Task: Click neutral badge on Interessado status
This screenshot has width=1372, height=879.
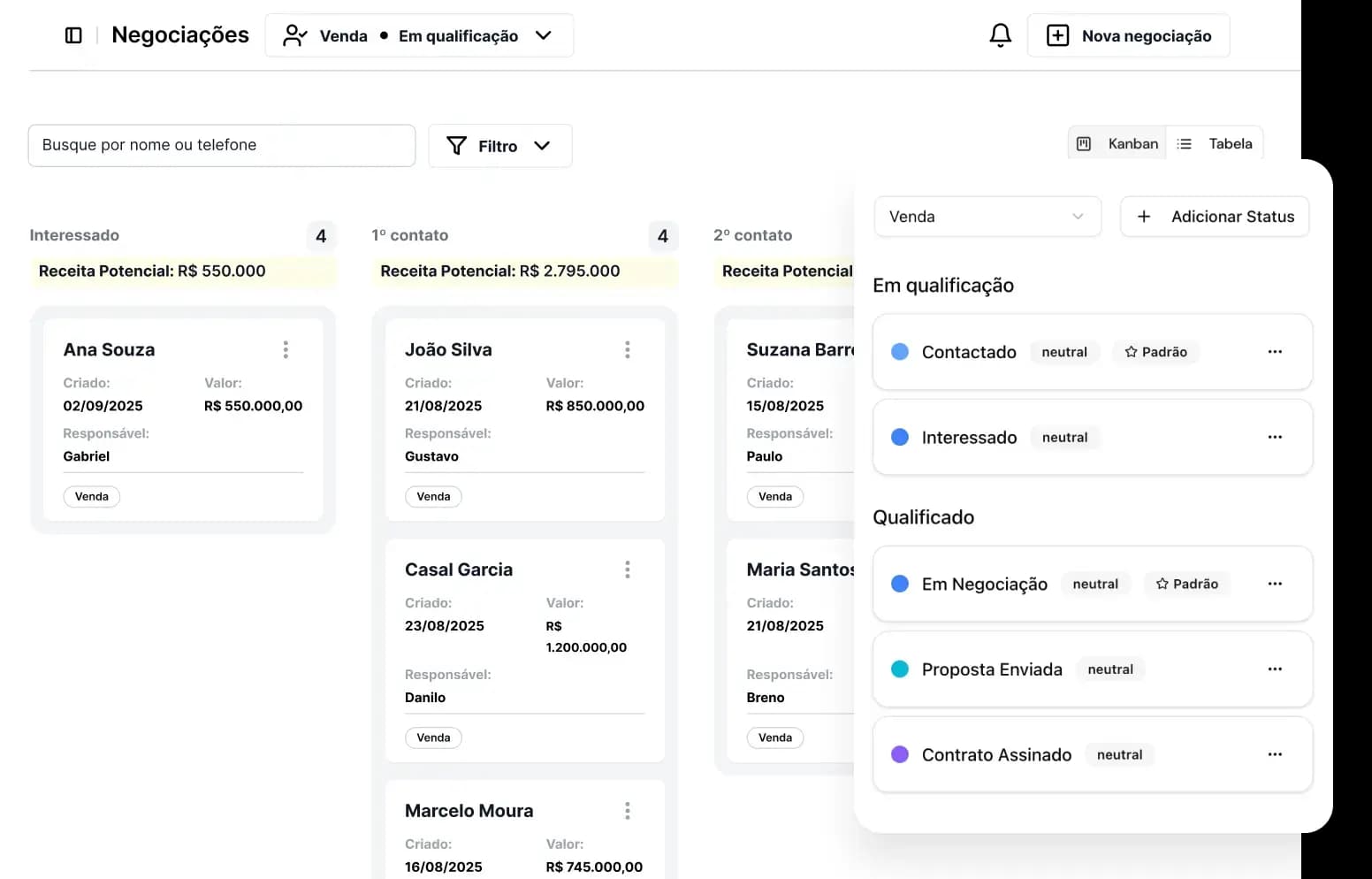Action: point(1064,437)
